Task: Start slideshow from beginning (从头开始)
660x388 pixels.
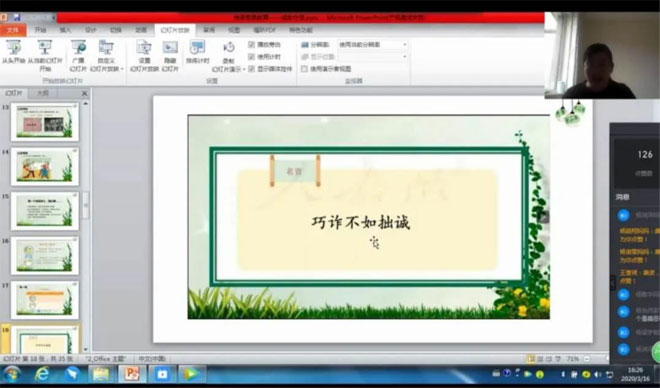Action: tap(13, 52)
